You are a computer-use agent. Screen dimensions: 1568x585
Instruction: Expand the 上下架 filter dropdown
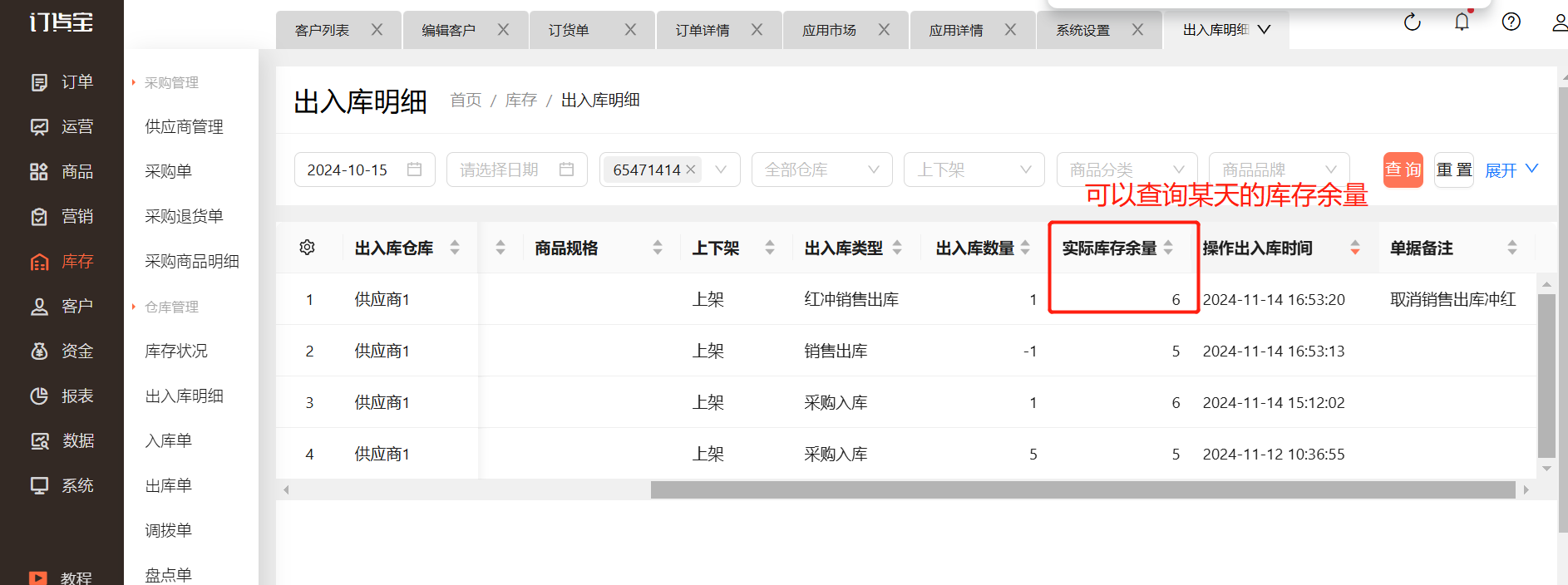tap(974, 170)
